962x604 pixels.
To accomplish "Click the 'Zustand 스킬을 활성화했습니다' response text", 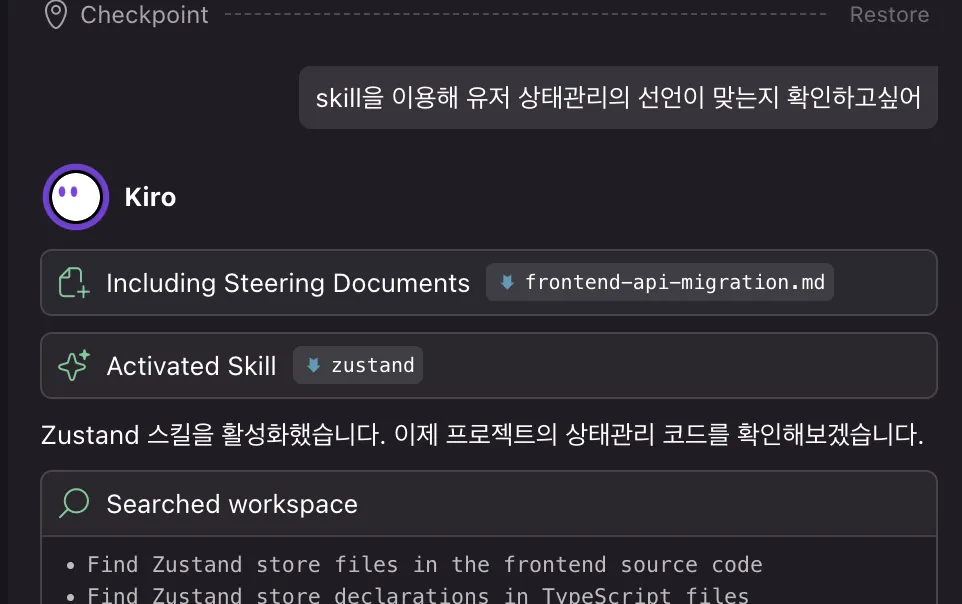I will (x=482, y=435).
